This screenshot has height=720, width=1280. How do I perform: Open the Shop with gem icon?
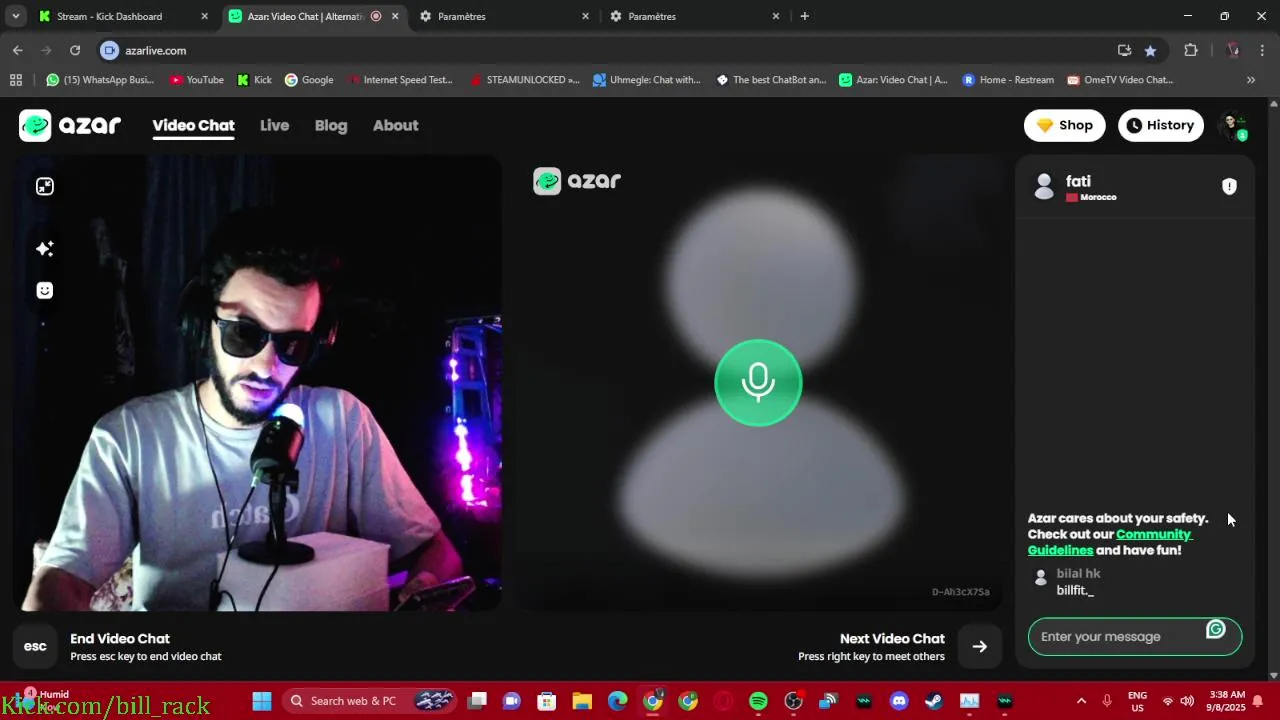1064,125
